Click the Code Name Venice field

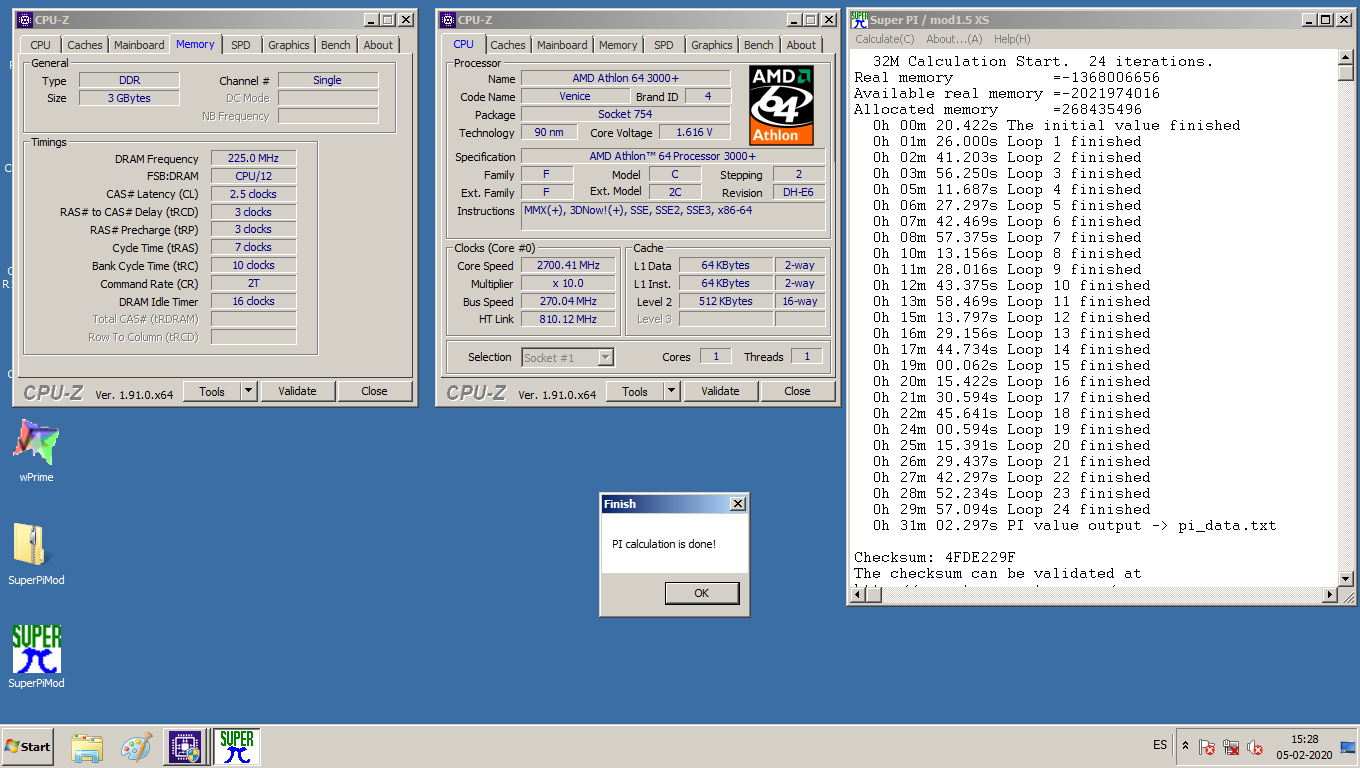point(575,97)
